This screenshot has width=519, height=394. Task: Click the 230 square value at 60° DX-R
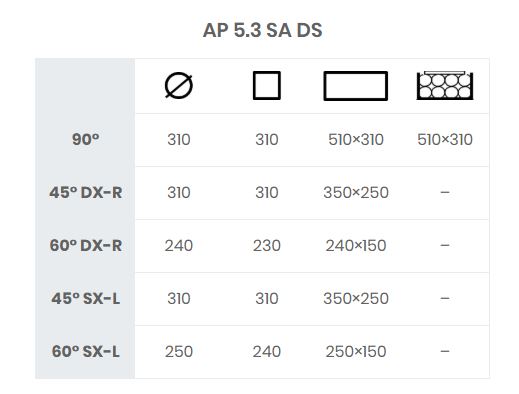[x=267, y=245]
